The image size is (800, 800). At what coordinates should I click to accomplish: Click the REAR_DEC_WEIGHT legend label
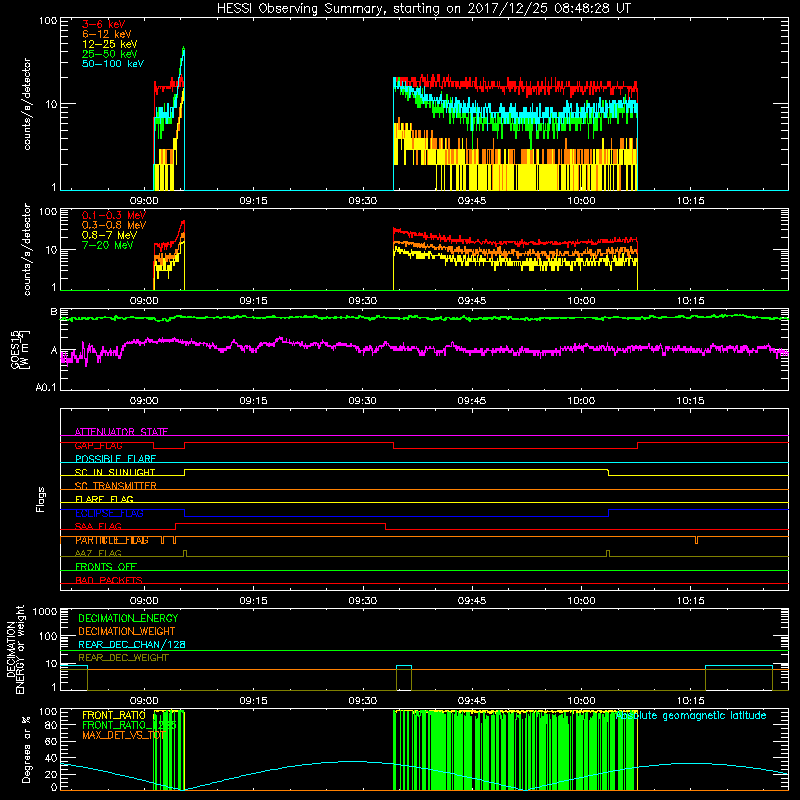point(123,658)
